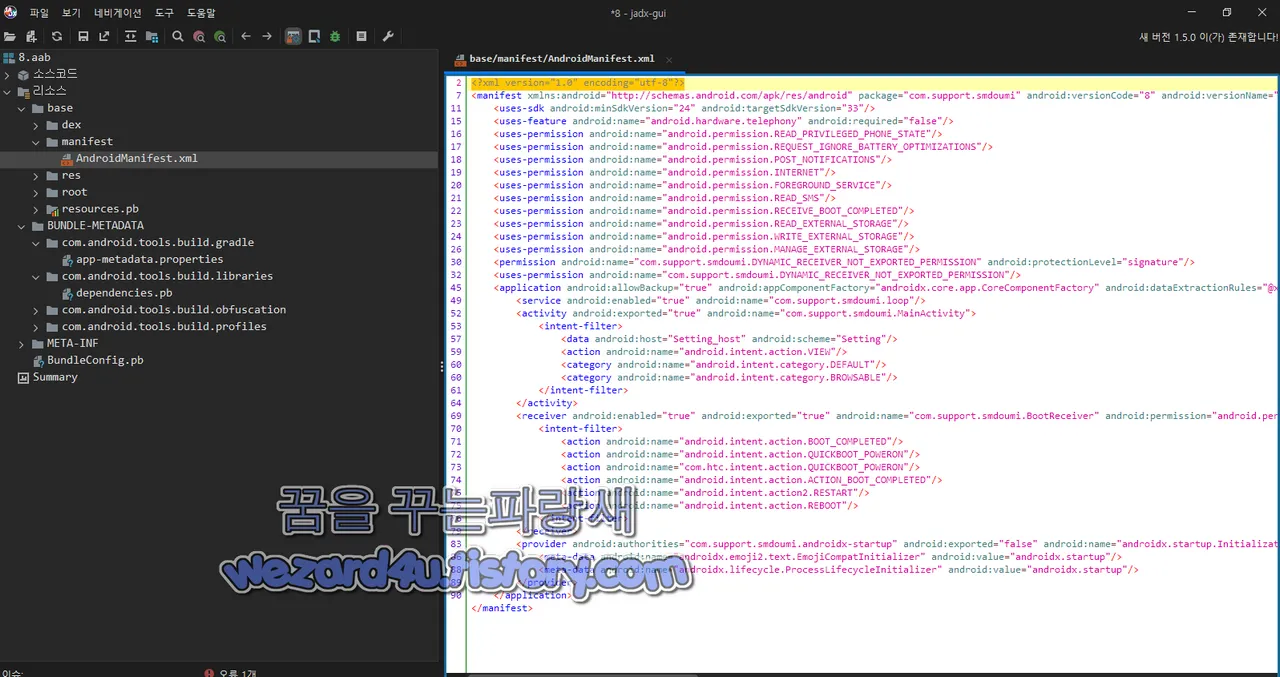Expand the META-INF folder
Viewport: 1280px width, 677px height.
[x=22, y=343]
